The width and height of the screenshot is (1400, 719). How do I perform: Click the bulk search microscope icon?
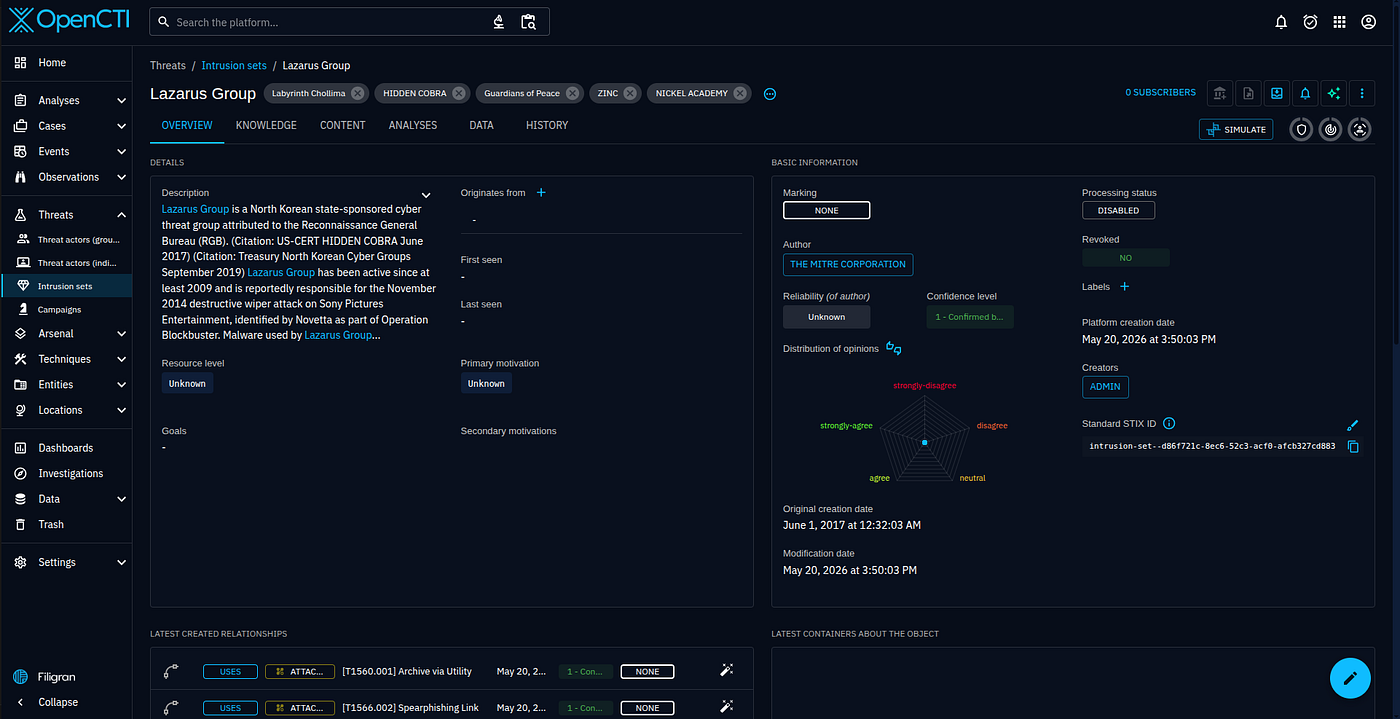pyautogui.click(x=499, y=22)
